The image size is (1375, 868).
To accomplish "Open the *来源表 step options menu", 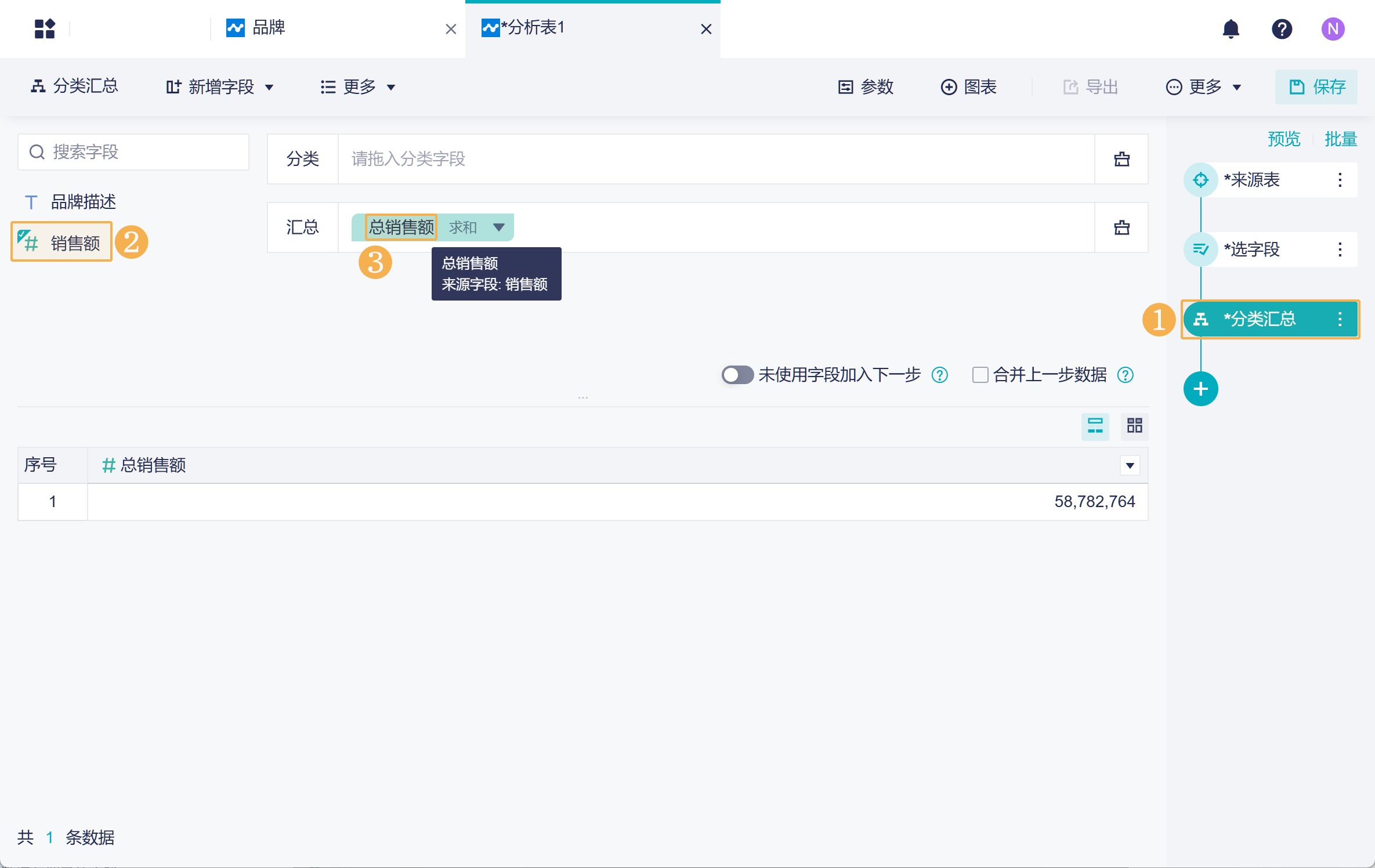I will pos(1340,180).
